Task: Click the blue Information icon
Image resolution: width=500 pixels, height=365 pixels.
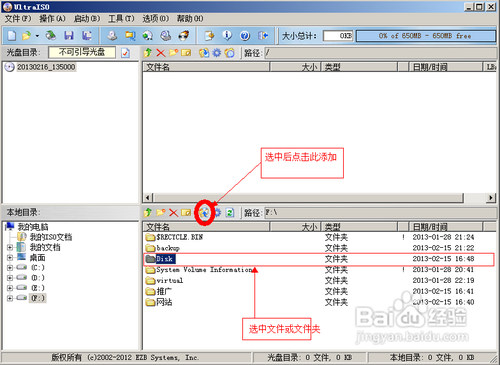Action: tap(227, 35)
